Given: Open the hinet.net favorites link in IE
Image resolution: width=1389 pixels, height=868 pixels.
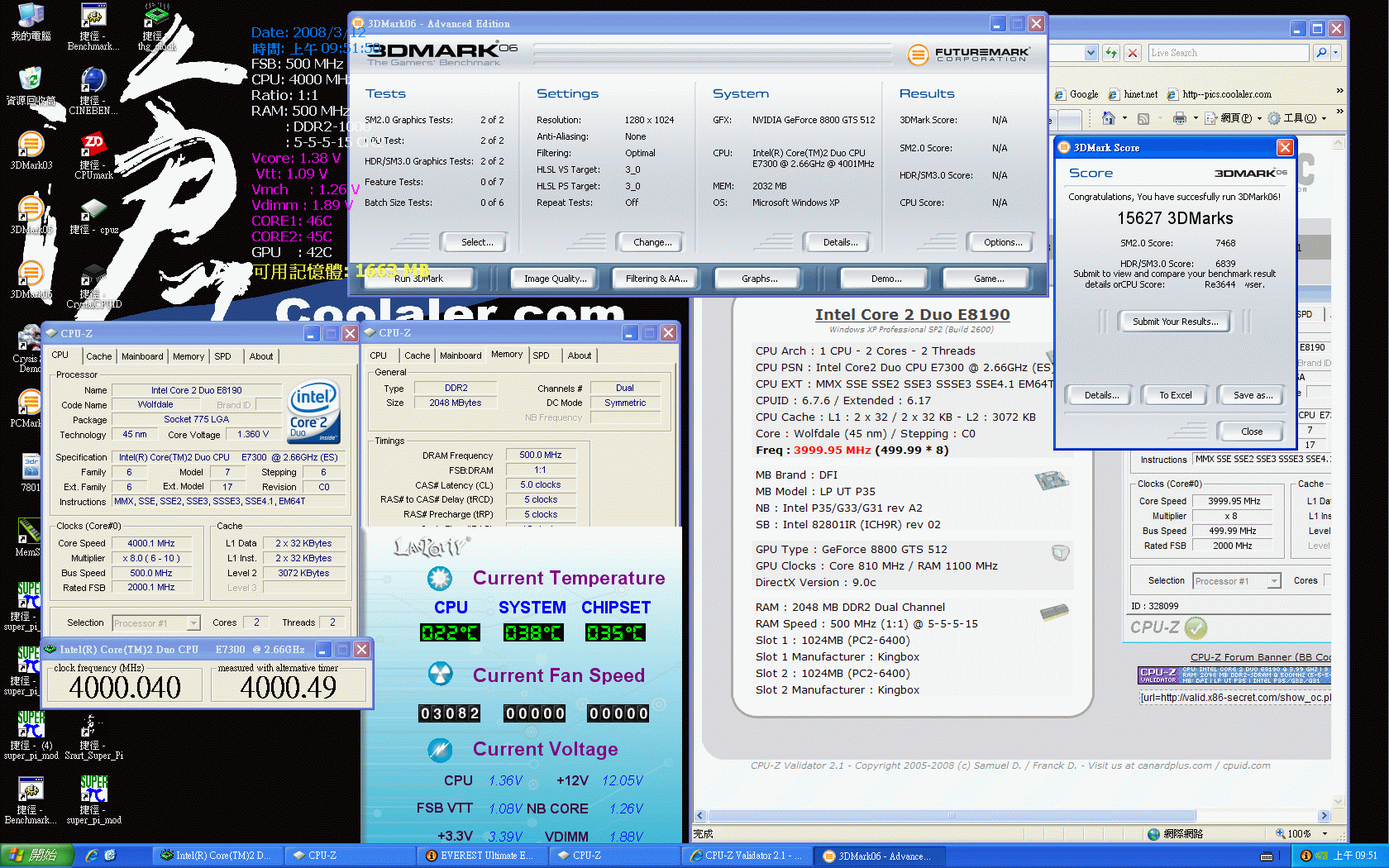Looking at the screenshot, I should pos(1134,94).
